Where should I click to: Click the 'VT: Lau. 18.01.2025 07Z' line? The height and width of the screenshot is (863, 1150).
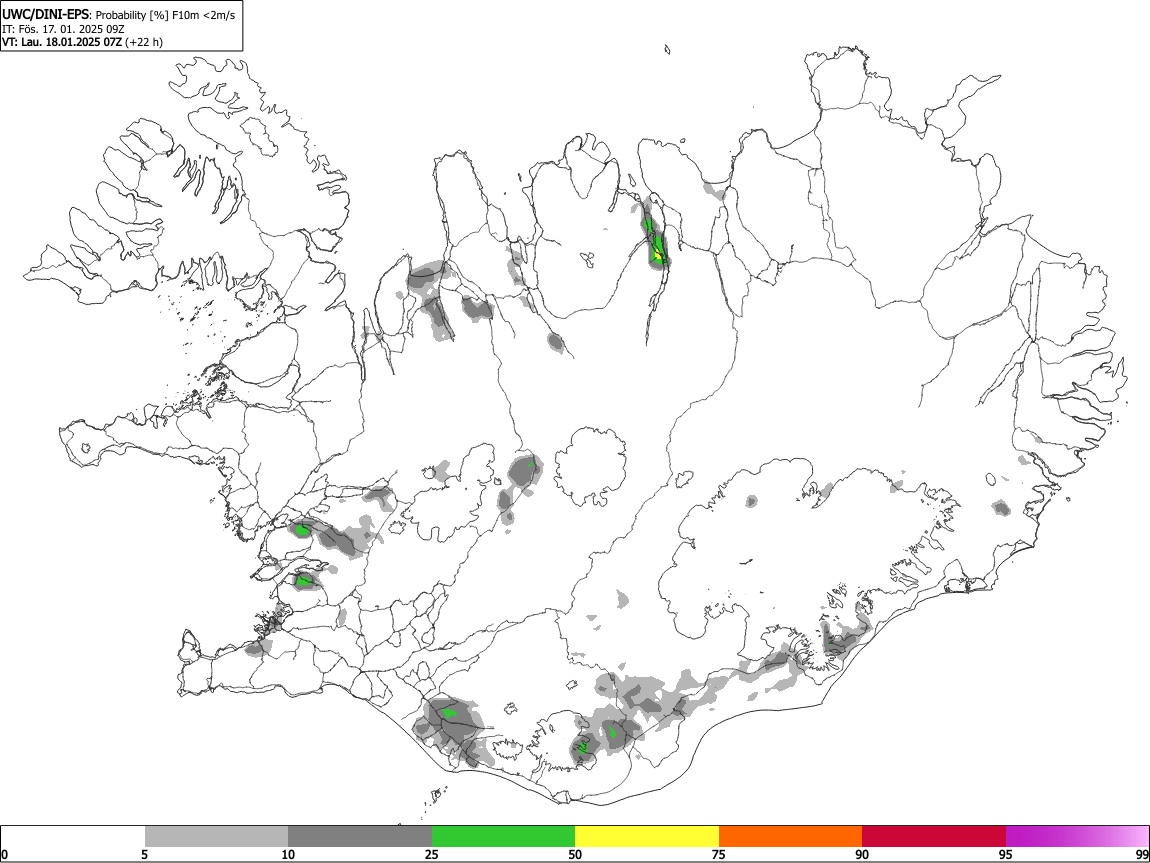(x=62, y=42)
